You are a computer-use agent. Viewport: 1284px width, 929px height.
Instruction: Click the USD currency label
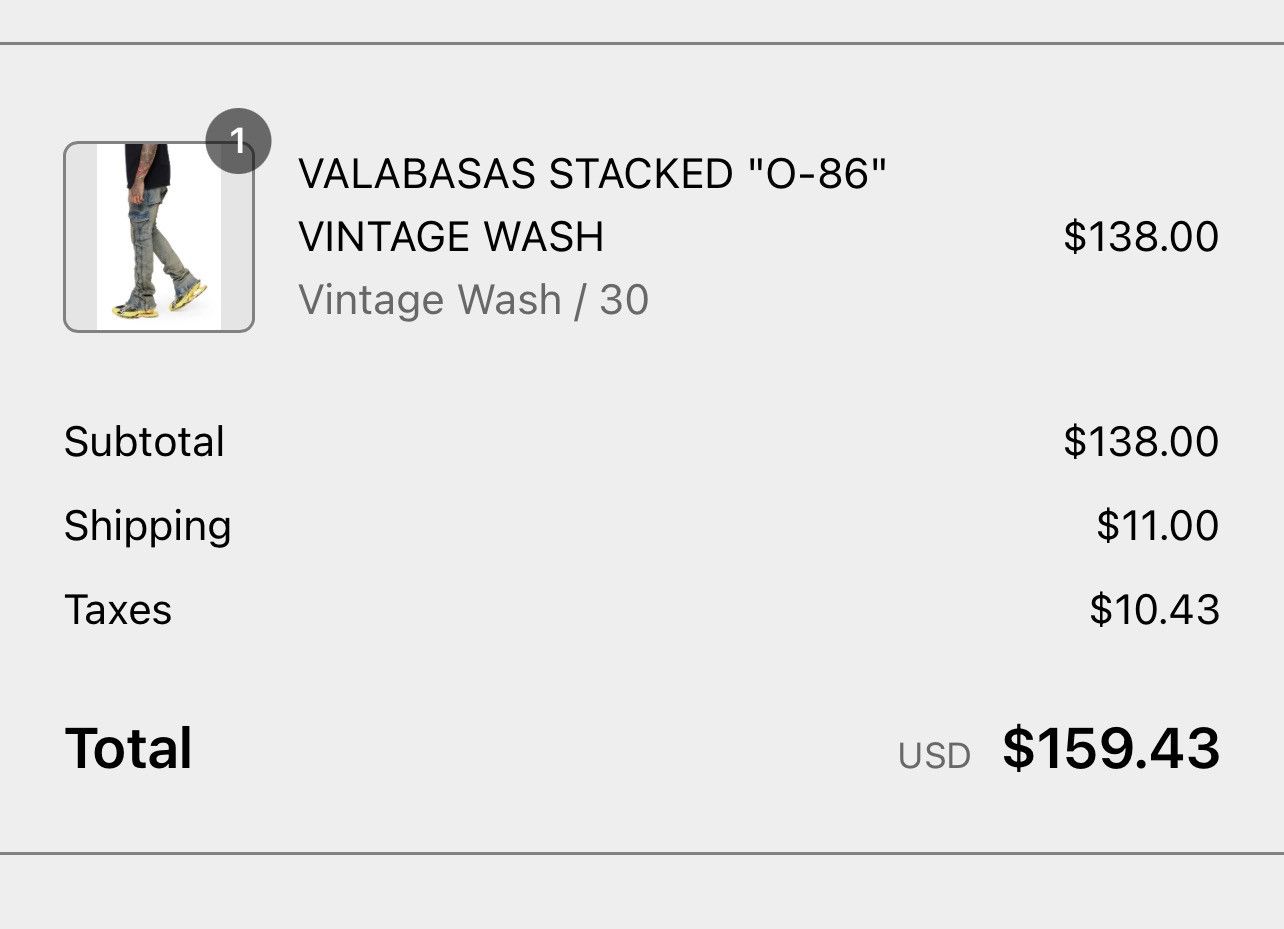tap(936, 757)
